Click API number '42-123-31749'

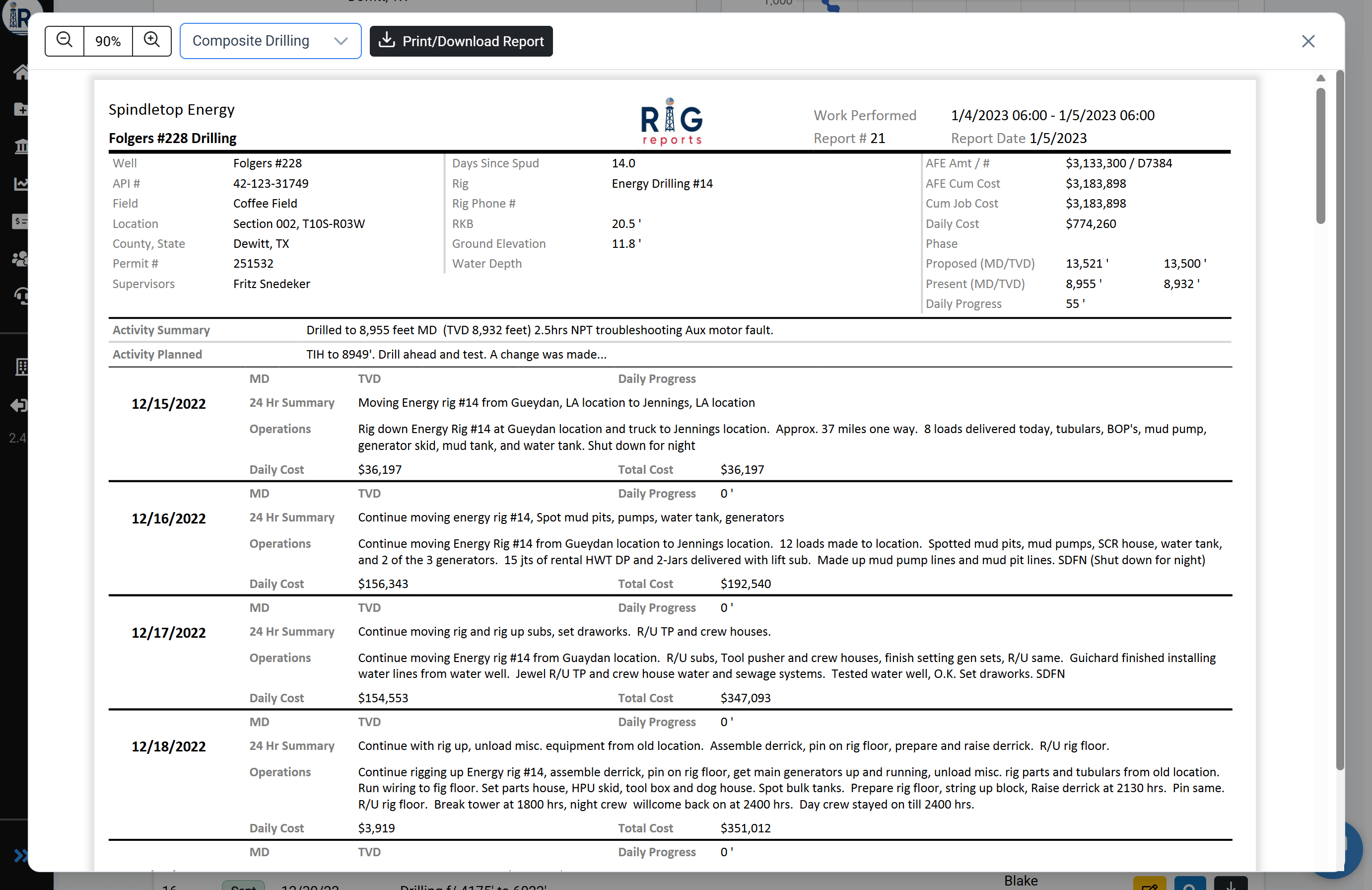tap(271, 183)
